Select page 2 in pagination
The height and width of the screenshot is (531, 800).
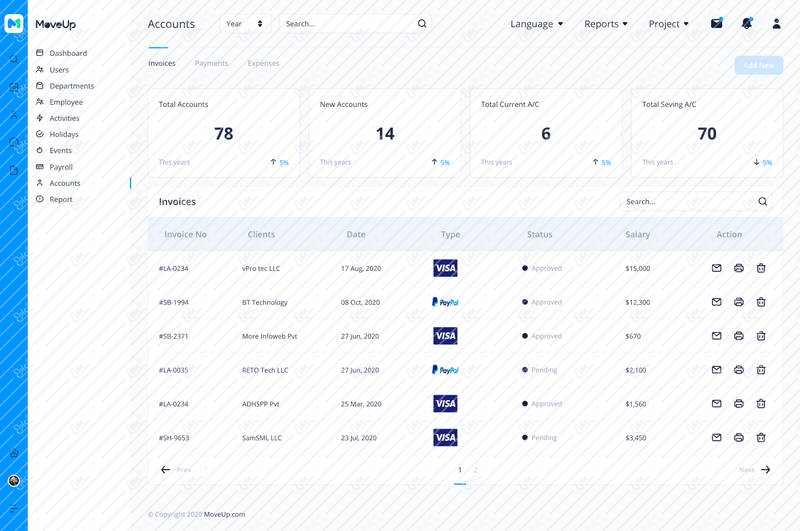(x=475, y=470)
